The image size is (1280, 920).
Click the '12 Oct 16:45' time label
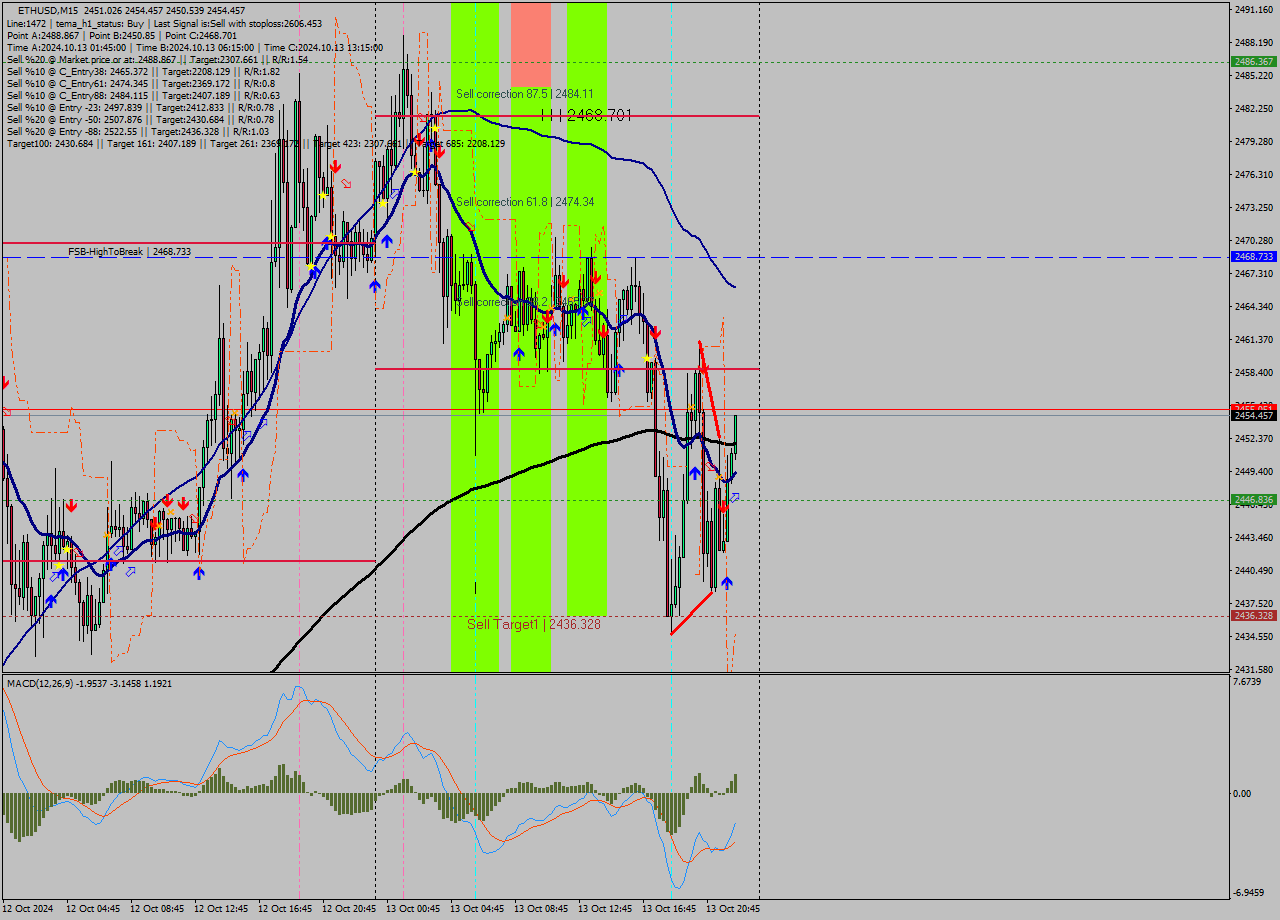(x=285, y=909)
